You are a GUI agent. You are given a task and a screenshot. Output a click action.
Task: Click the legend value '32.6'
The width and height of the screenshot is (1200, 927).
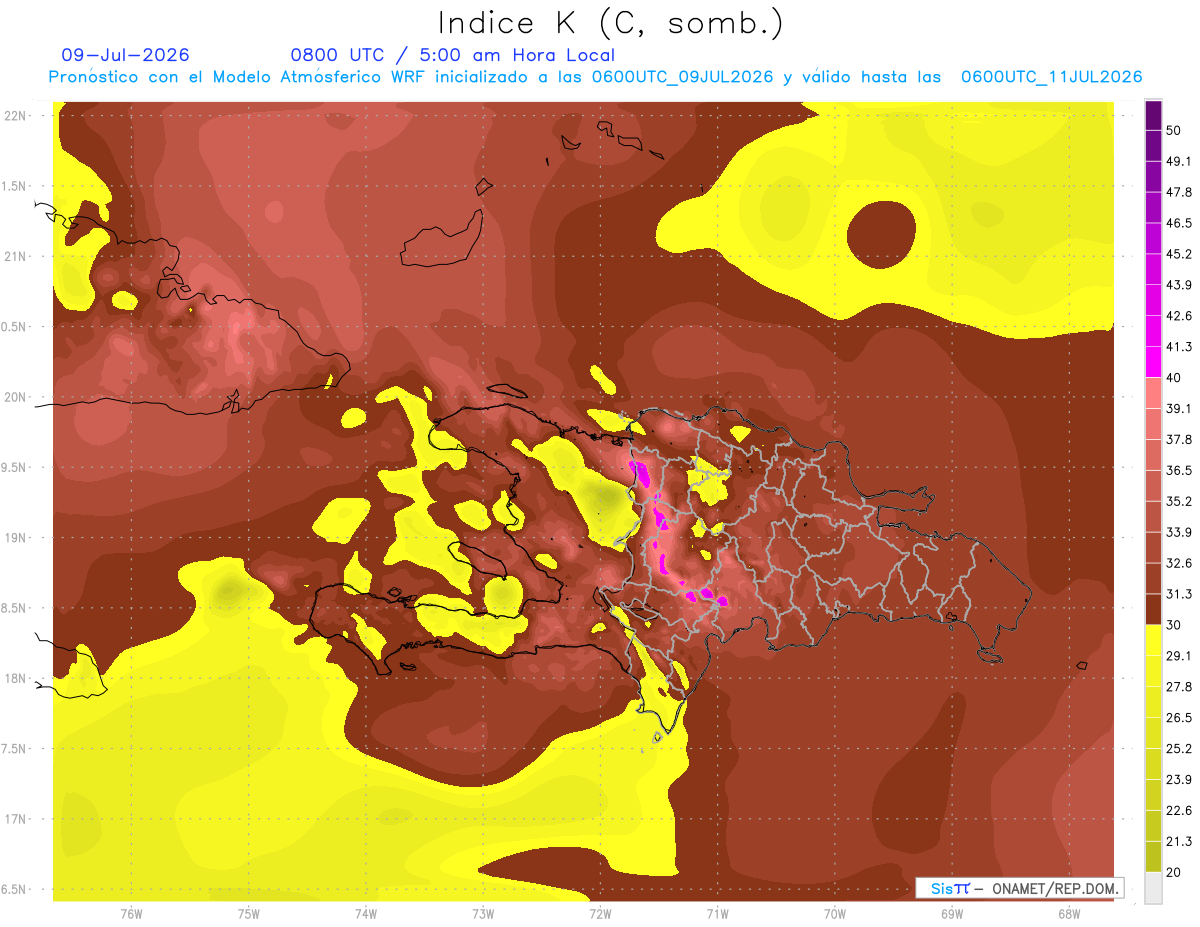point(1179,563)
